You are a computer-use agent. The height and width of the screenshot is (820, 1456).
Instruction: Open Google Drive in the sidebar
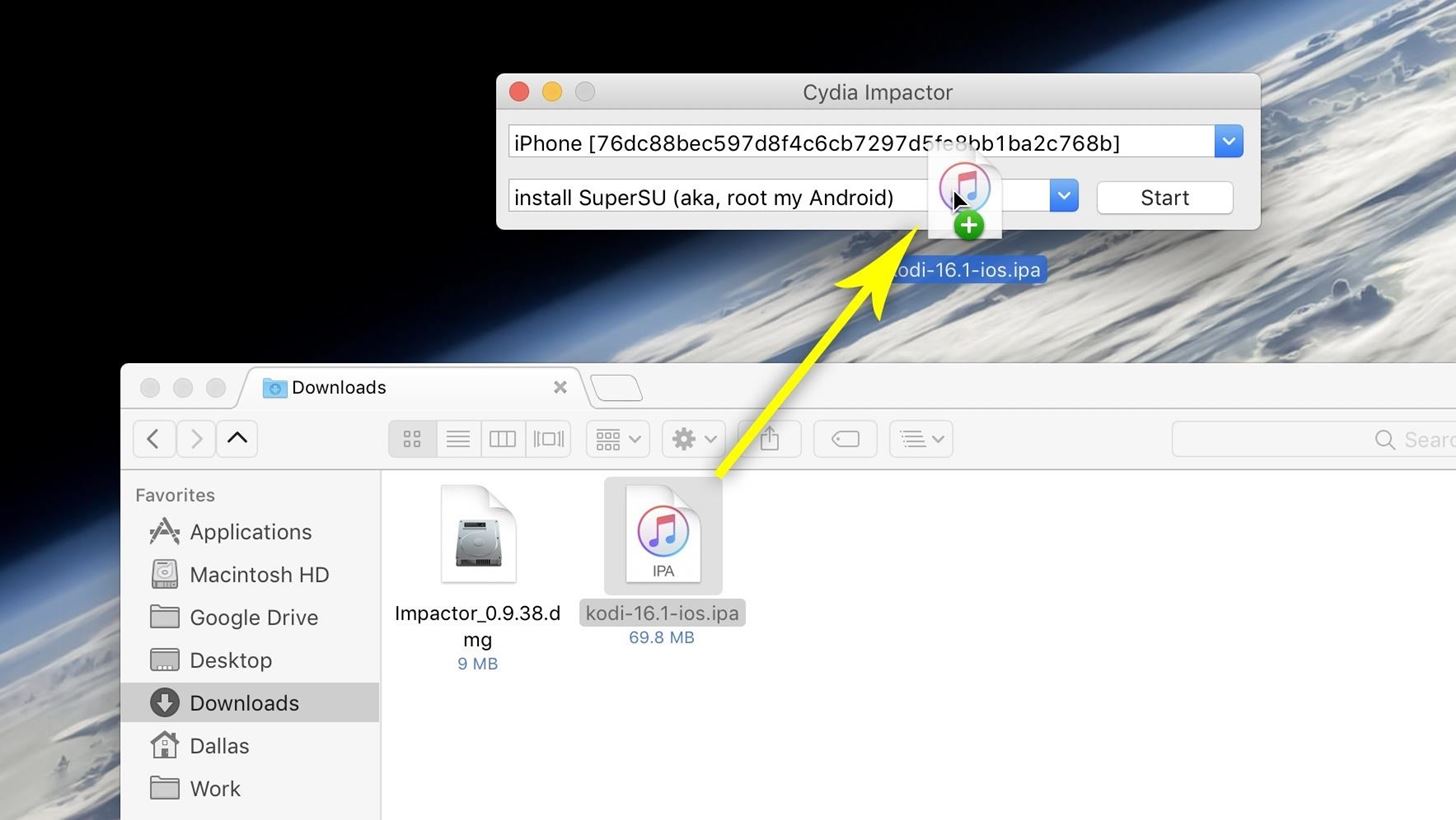click(253, 618)
